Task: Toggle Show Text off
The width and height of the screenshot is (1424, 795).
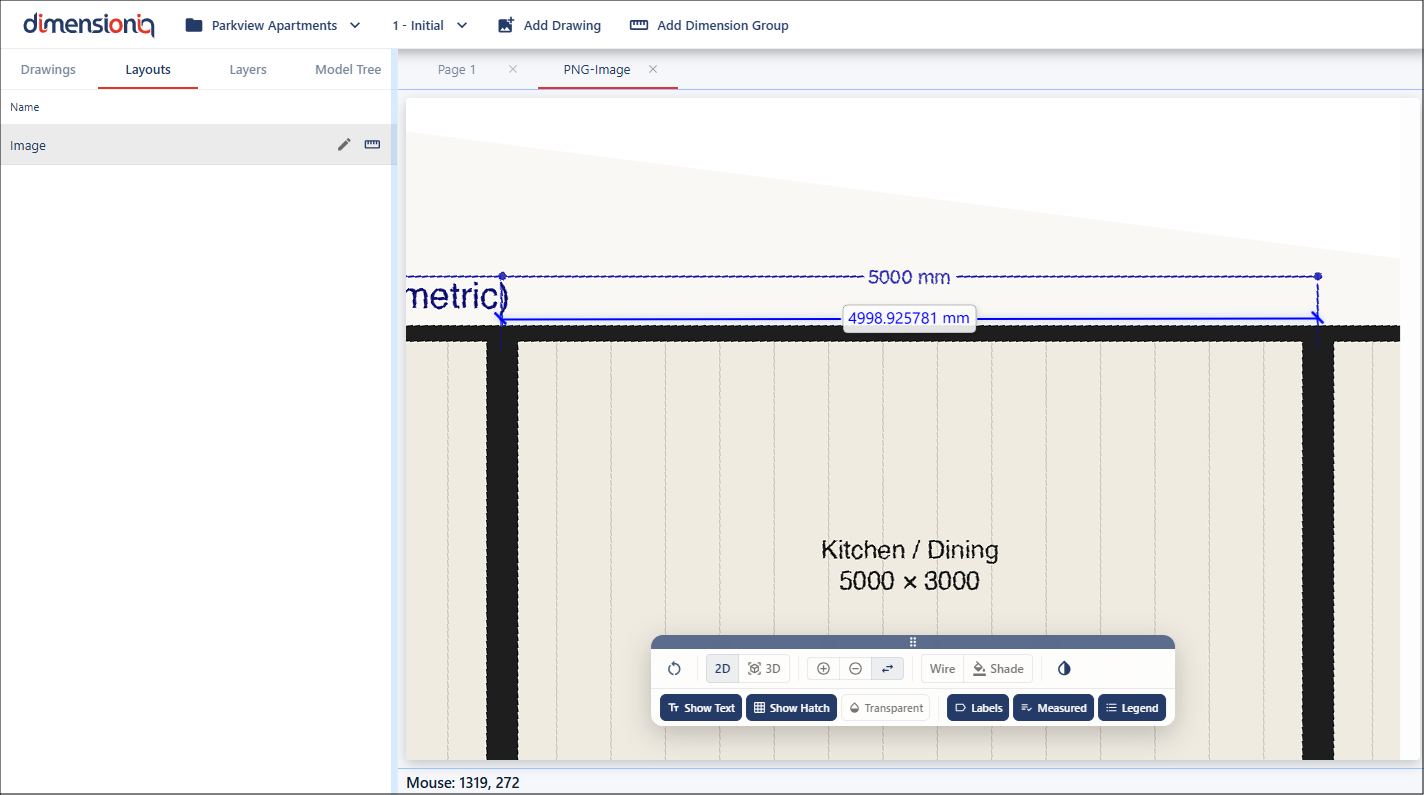Action: 701,708
